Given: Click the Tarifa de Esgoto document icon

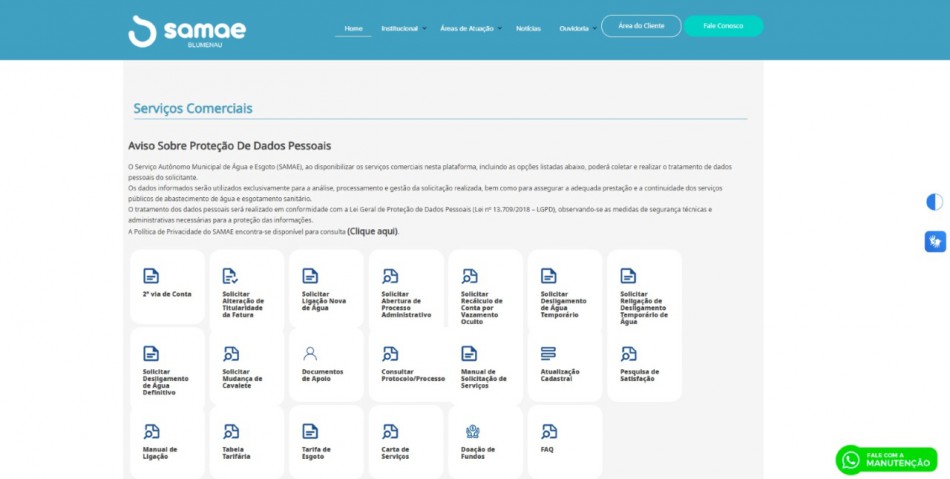Looking at the screenshot, I should pyautogui.click(x=310, y=431).
